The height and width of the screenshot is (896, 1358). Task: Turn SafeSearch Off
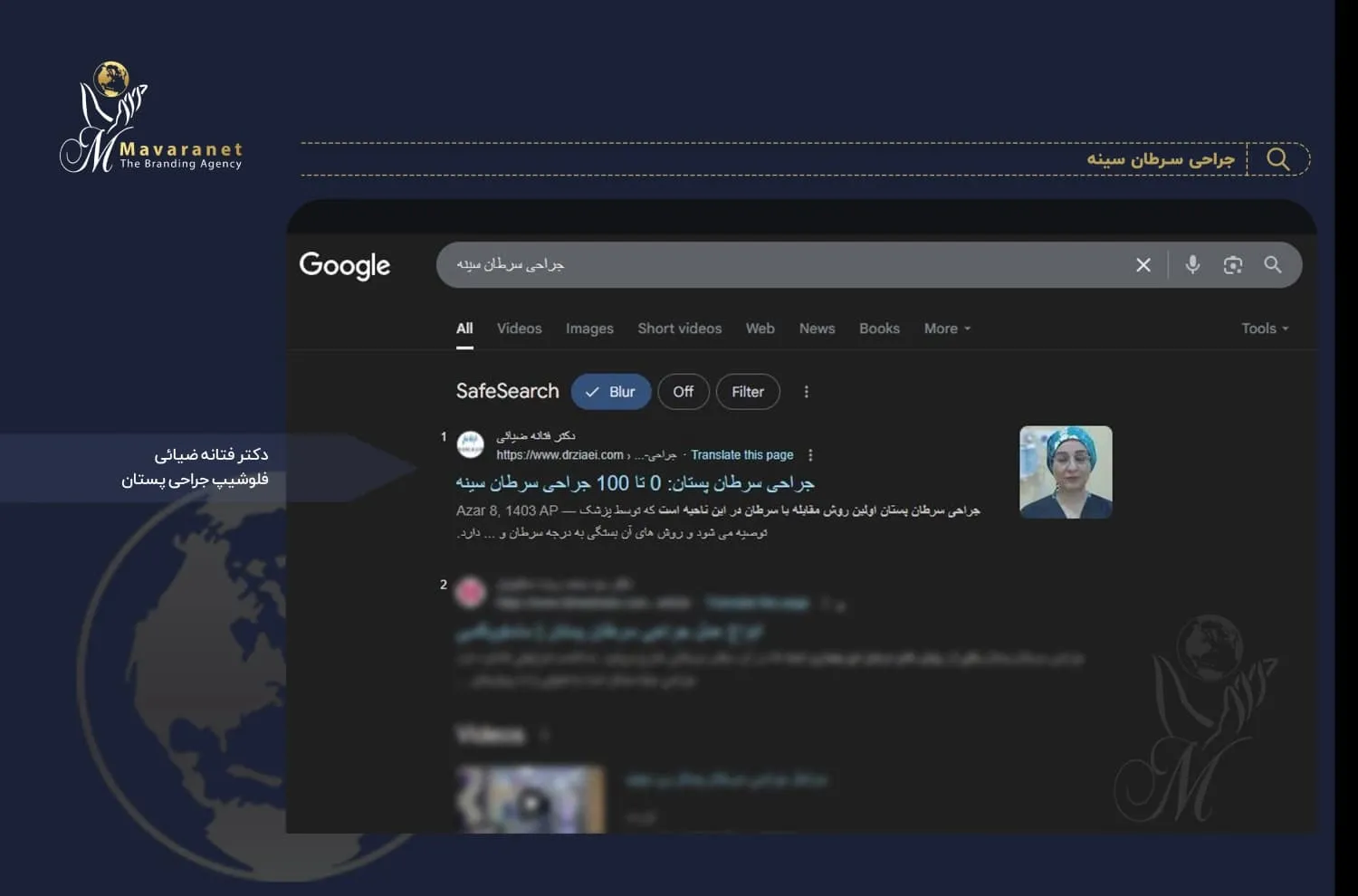coord(683,392)
